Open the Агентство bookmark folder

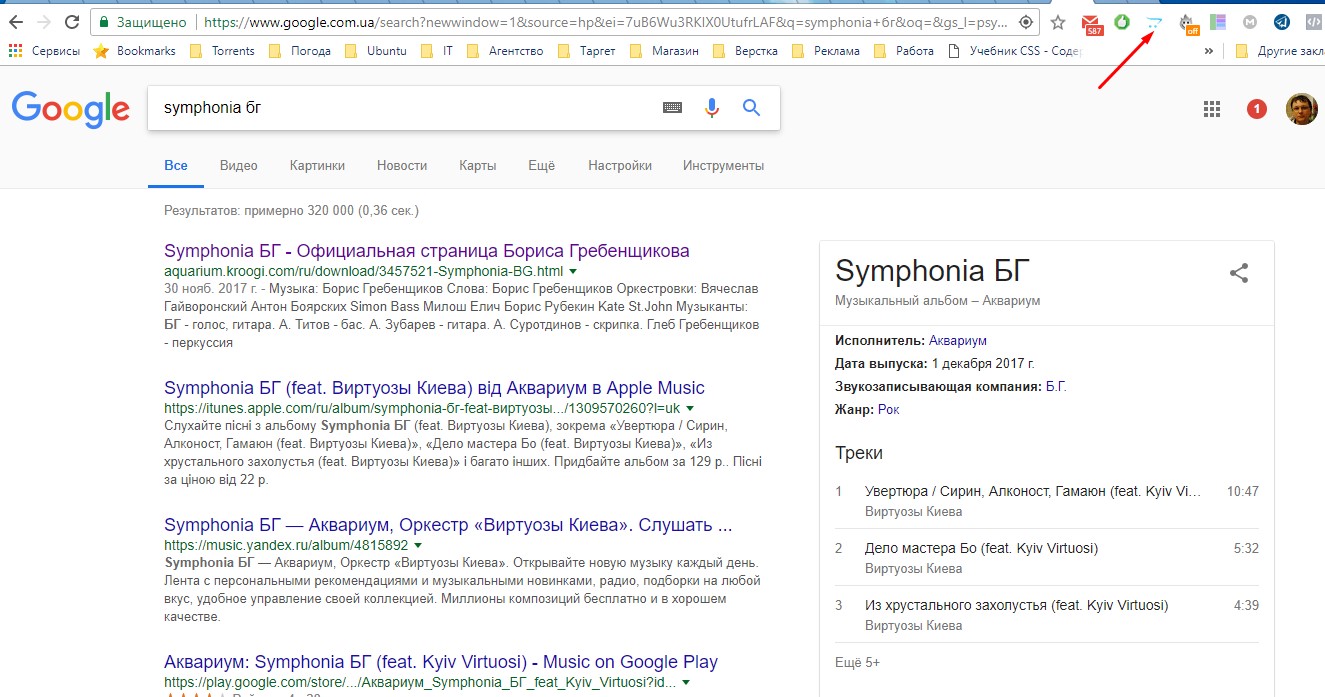tap(506, 51)
